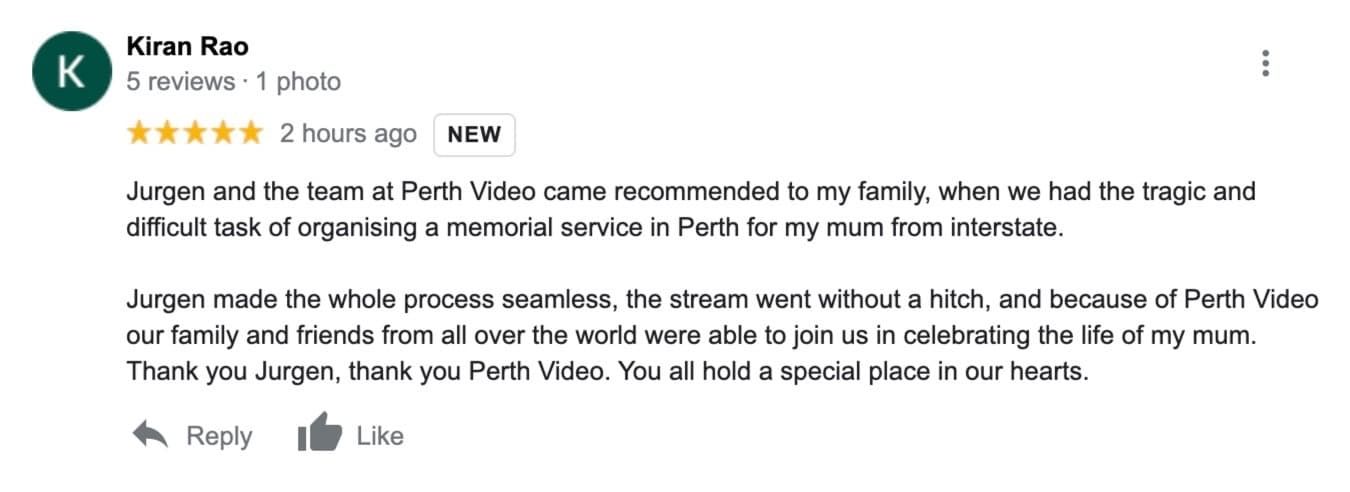Viewport: 1350px width, 492px height.
Task: Open Kiran Rao's green K avatar
Action: tap(70, 70)
